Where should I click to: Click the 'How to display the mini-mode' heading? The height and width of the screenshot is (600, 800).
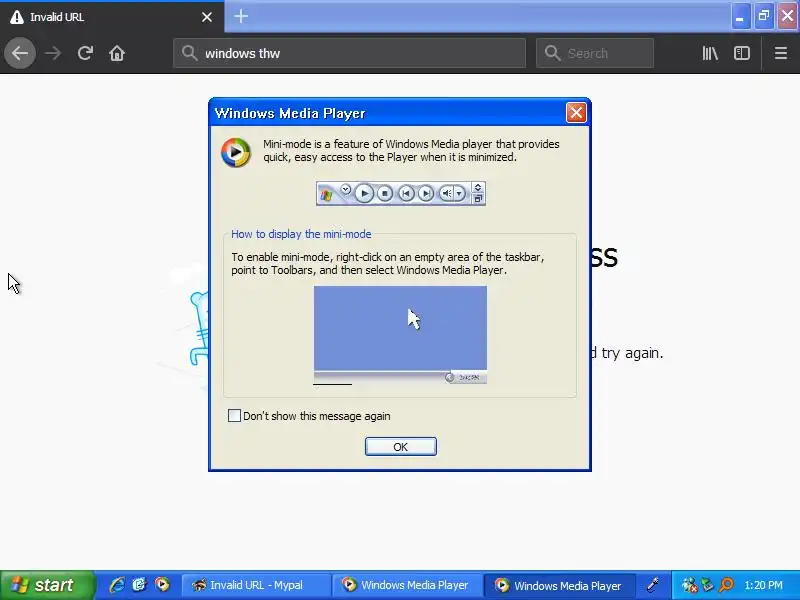[301, 234]
